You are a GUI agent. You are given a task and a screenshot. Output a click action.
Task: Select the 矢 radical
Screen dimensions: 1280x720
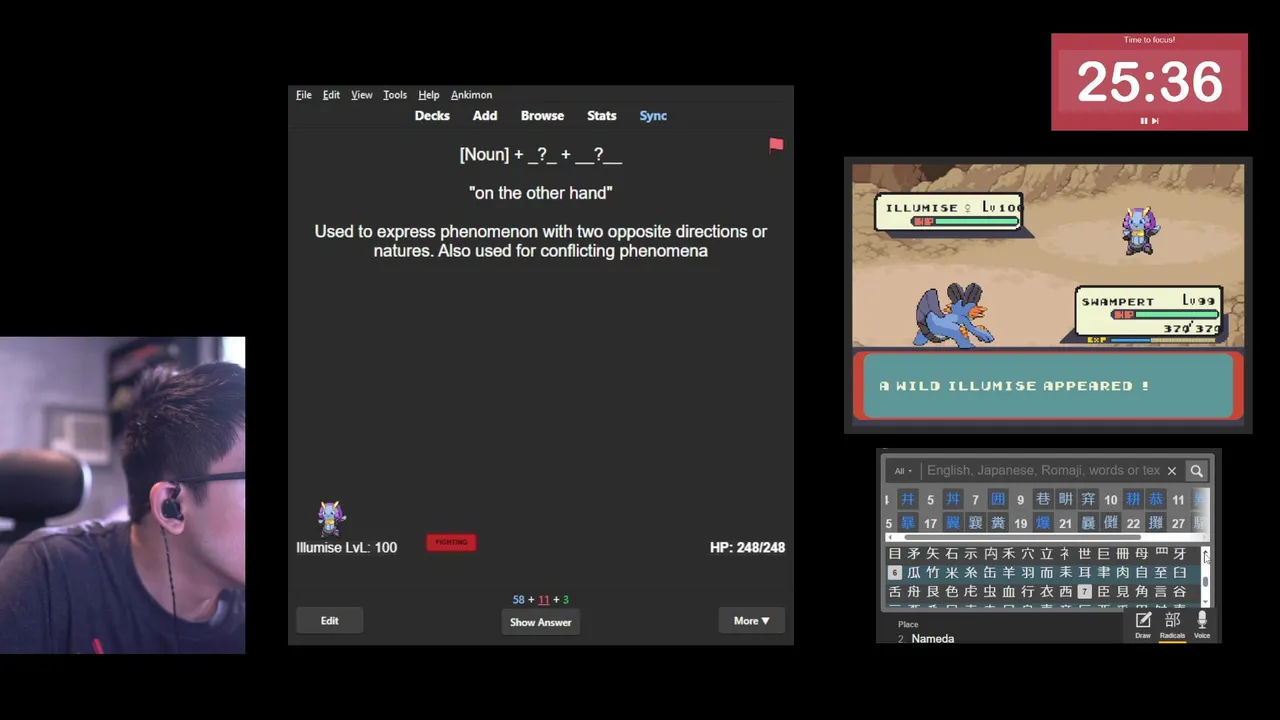pos(932,553)
